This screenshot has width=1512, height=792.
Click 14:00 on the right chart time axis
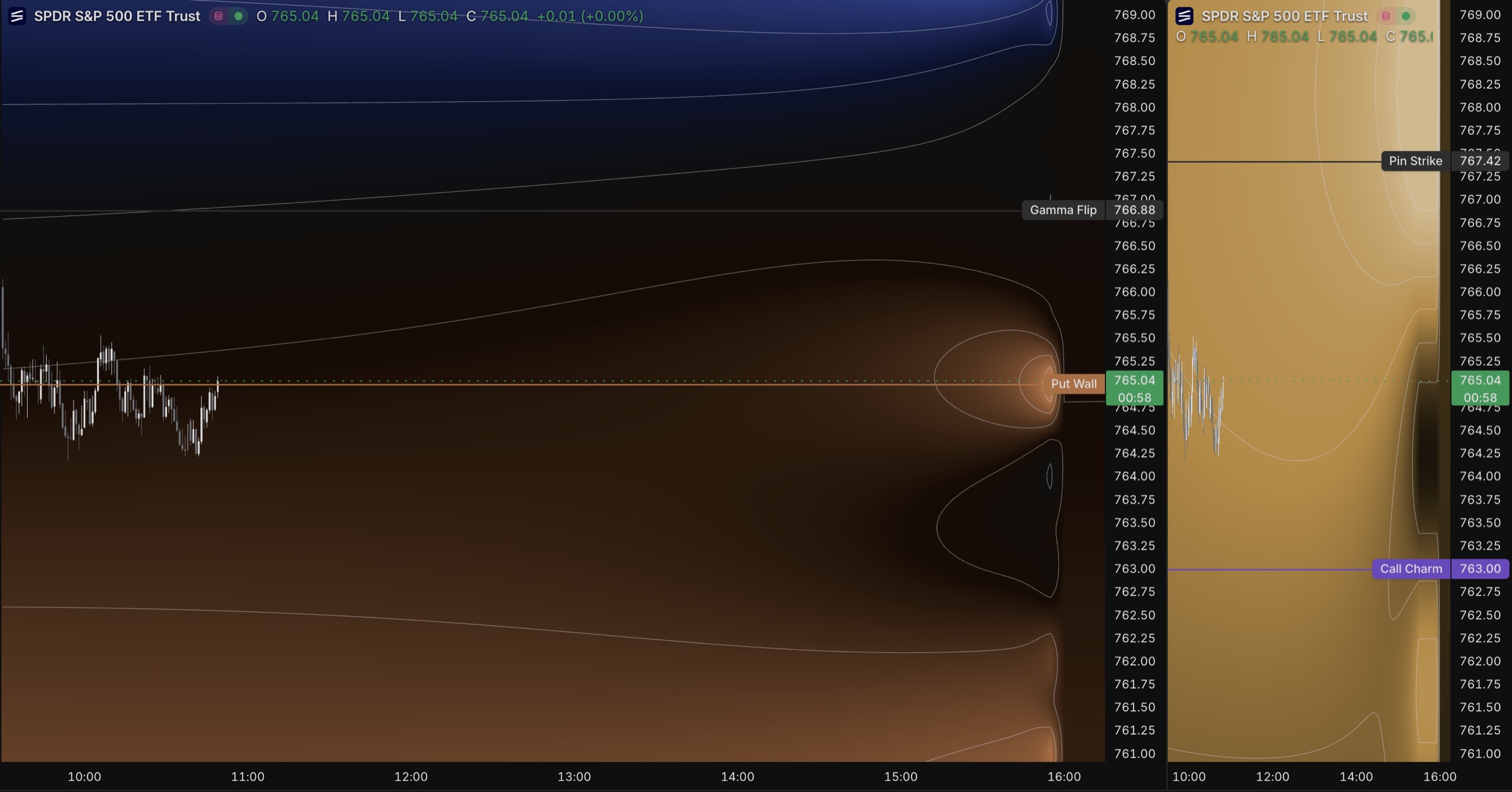1356,776
